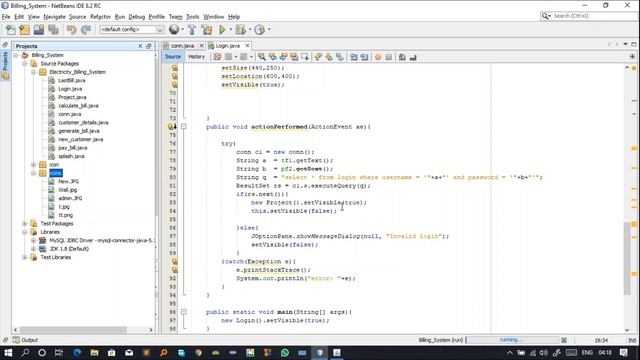Open the default config combo box
The image size is (640, 360).
coord(131,29)
